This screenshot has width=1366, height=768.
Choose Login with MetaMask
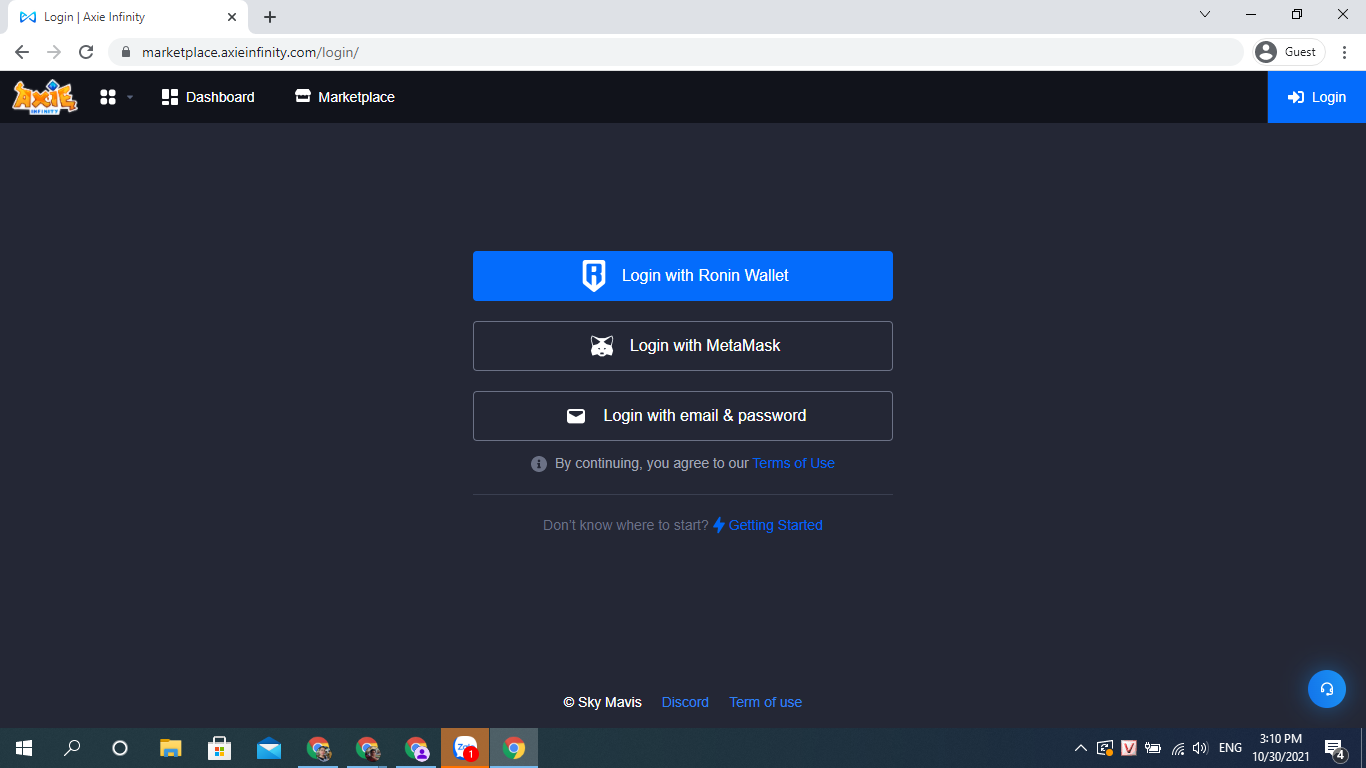pos(683,346)
